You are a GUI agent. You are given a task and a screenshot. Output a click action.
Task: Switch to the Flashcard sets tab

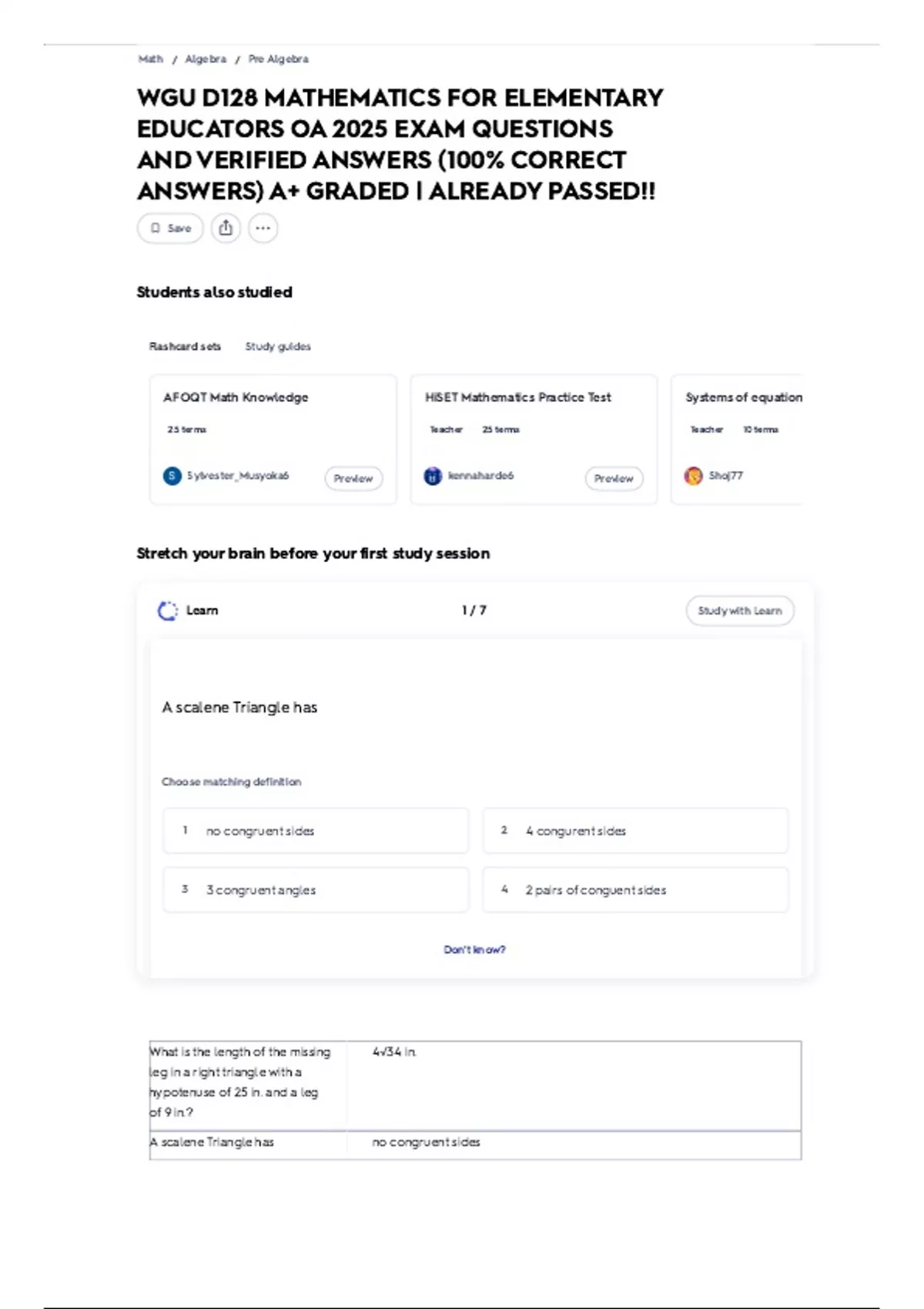pyautogui.click(x=185, y=346)
